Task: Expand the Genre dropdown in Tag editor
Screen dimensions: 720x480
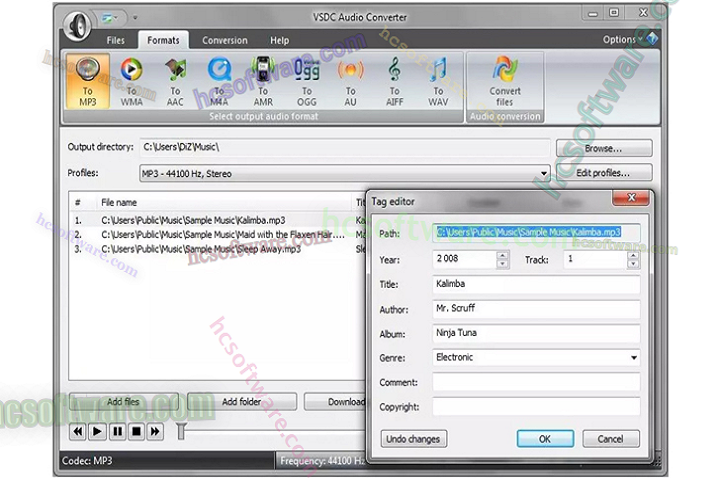Action: (x=634, y=357)
